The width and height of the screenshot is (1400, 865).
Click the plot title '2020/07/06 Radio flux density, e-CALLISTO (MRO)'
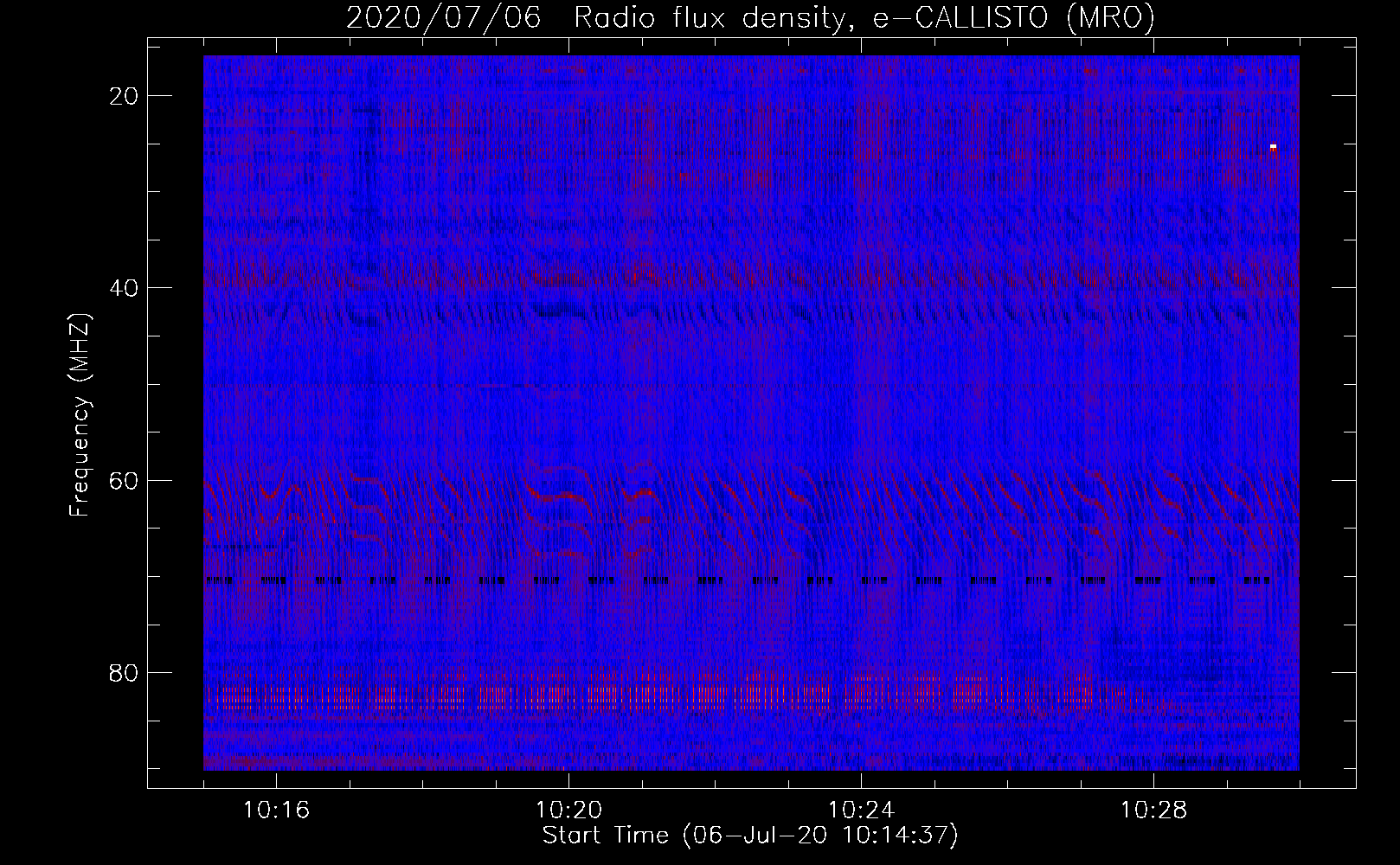[750, 17]
